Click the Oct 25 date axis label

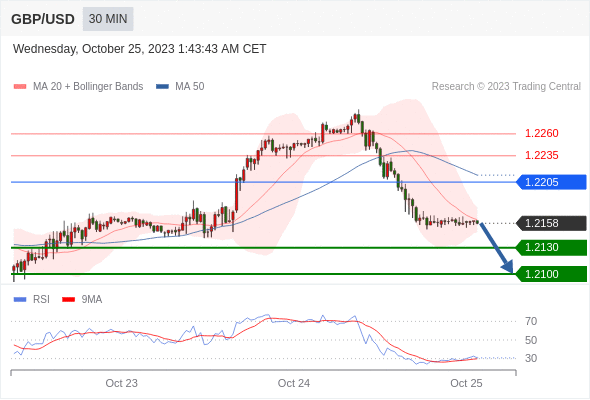coord(466,383)
